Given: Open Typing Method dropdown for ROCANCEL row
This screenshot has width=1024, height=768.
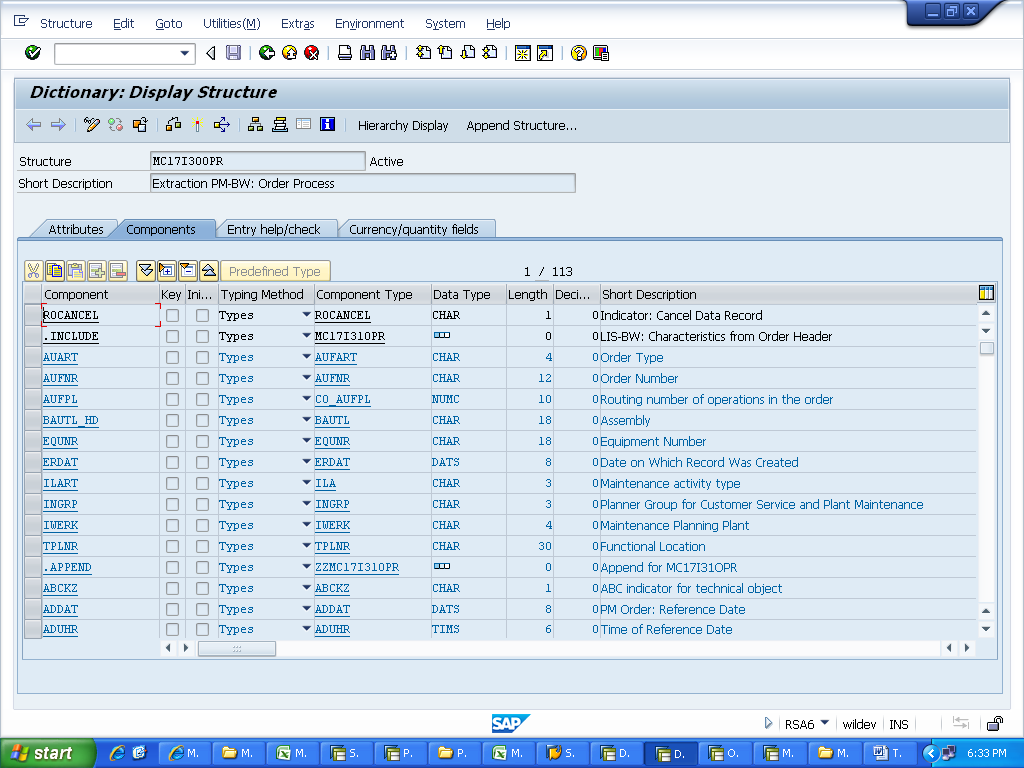Looking at the screenshot, I should 306,315.
